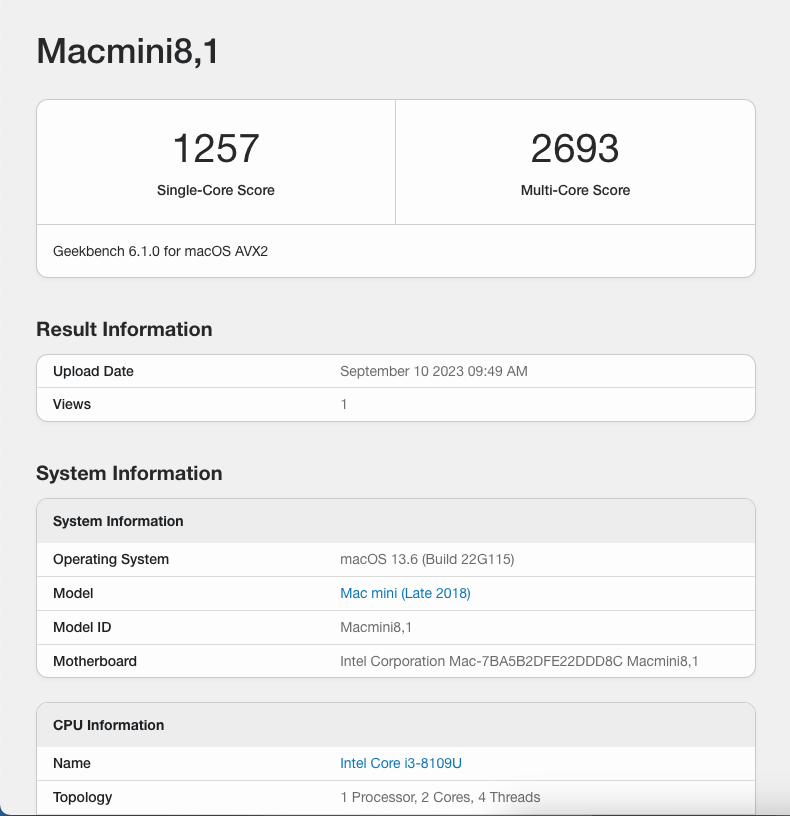The width and height of the screenshot is (790, 816).
Task: Select the Views count value 1
Action: tap(343, 404)
